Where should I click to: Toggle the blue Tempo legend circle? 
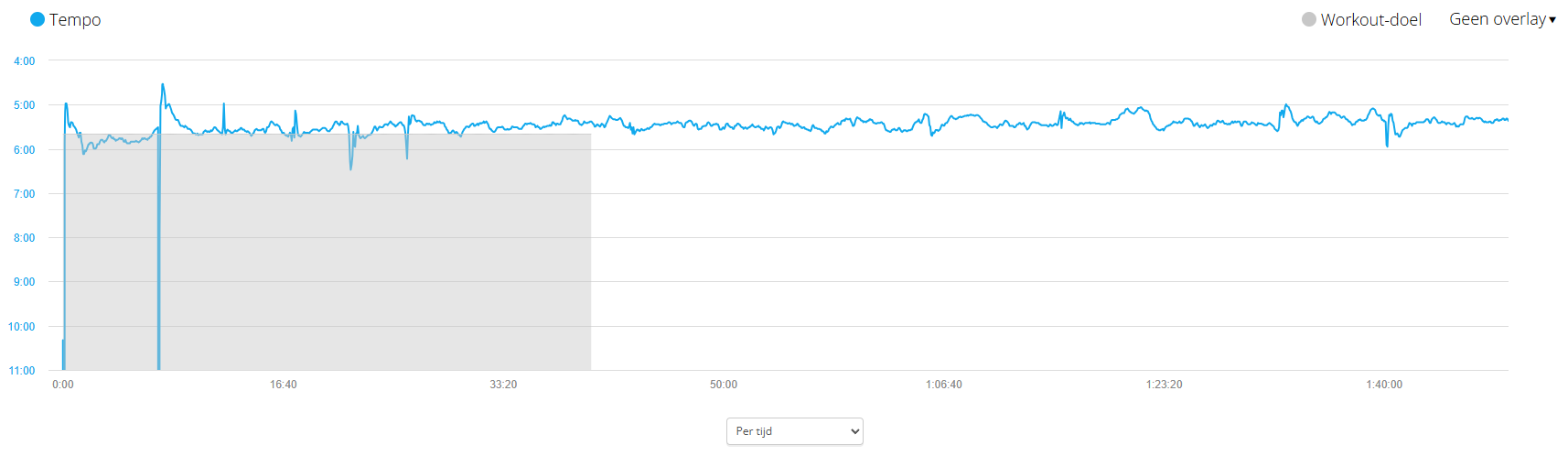(x=38, y=19)
